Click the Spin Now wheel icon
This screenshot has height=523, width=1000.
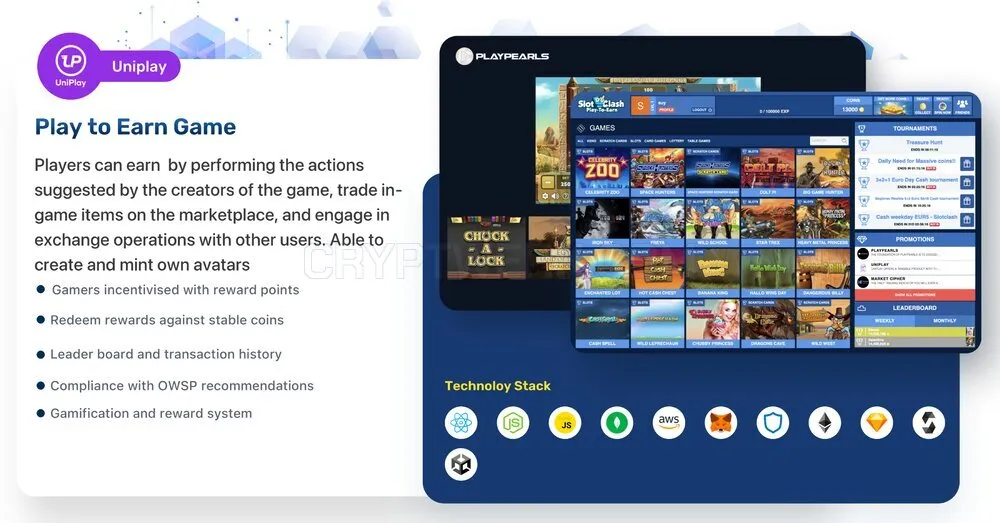click(943, 106)
